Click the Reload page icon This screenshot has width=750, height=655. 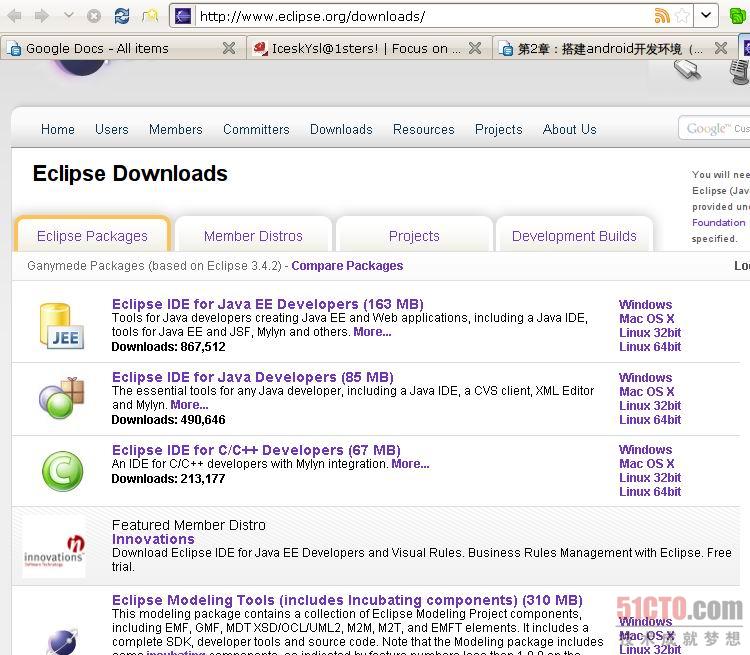(122, 16)
